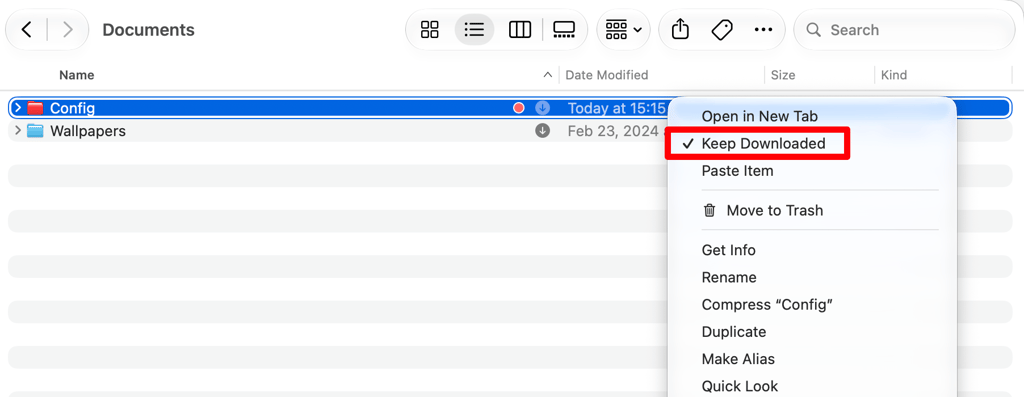The image size is (1024, 397).
Task: Sort by the Name column header
Action: pyautogui.click(x=77, y=75)
